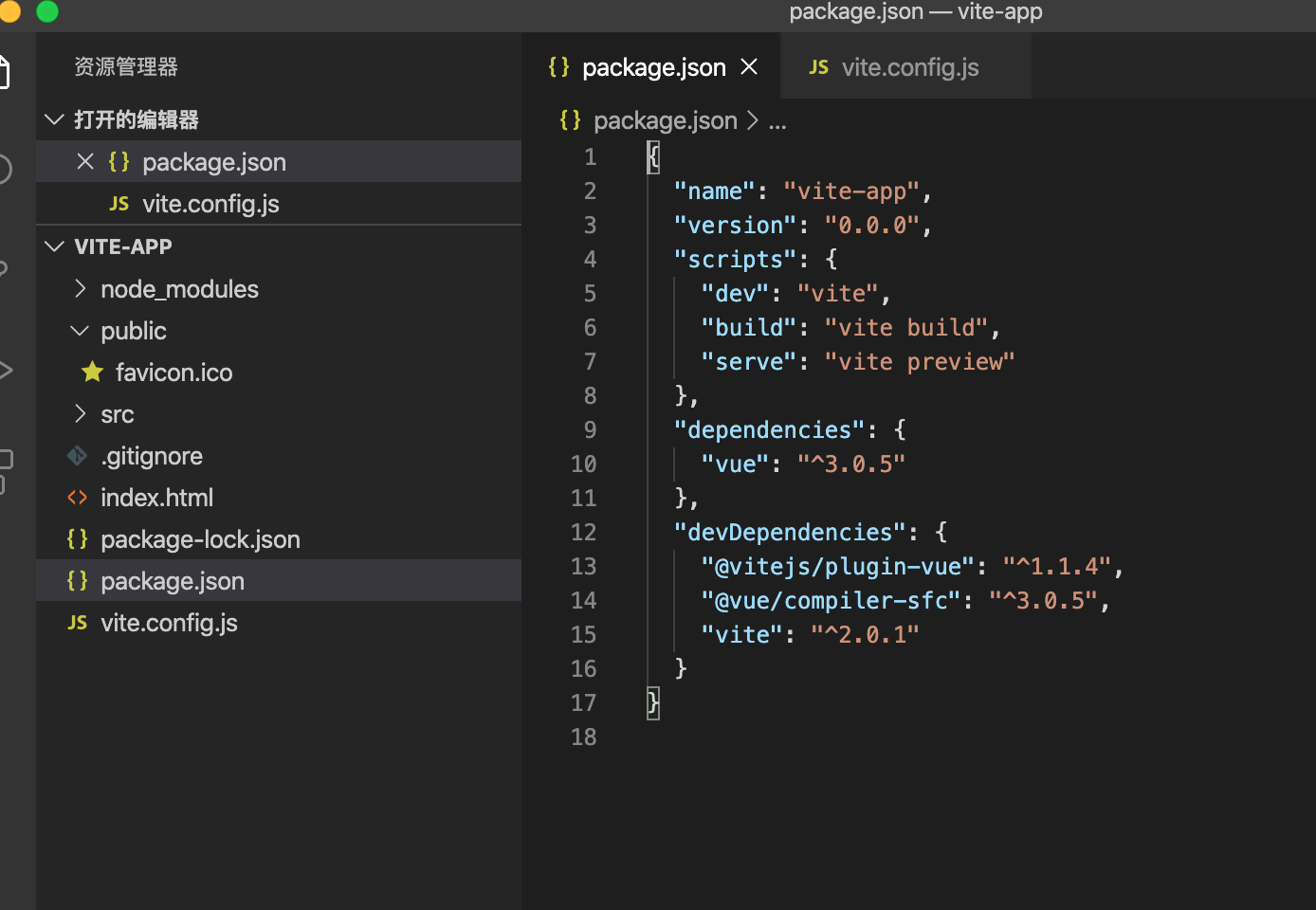Image resolution: width=1316 pixels, height=910 pixels.
Task: Click line number 1 in gutter
Action: [590, 157]
